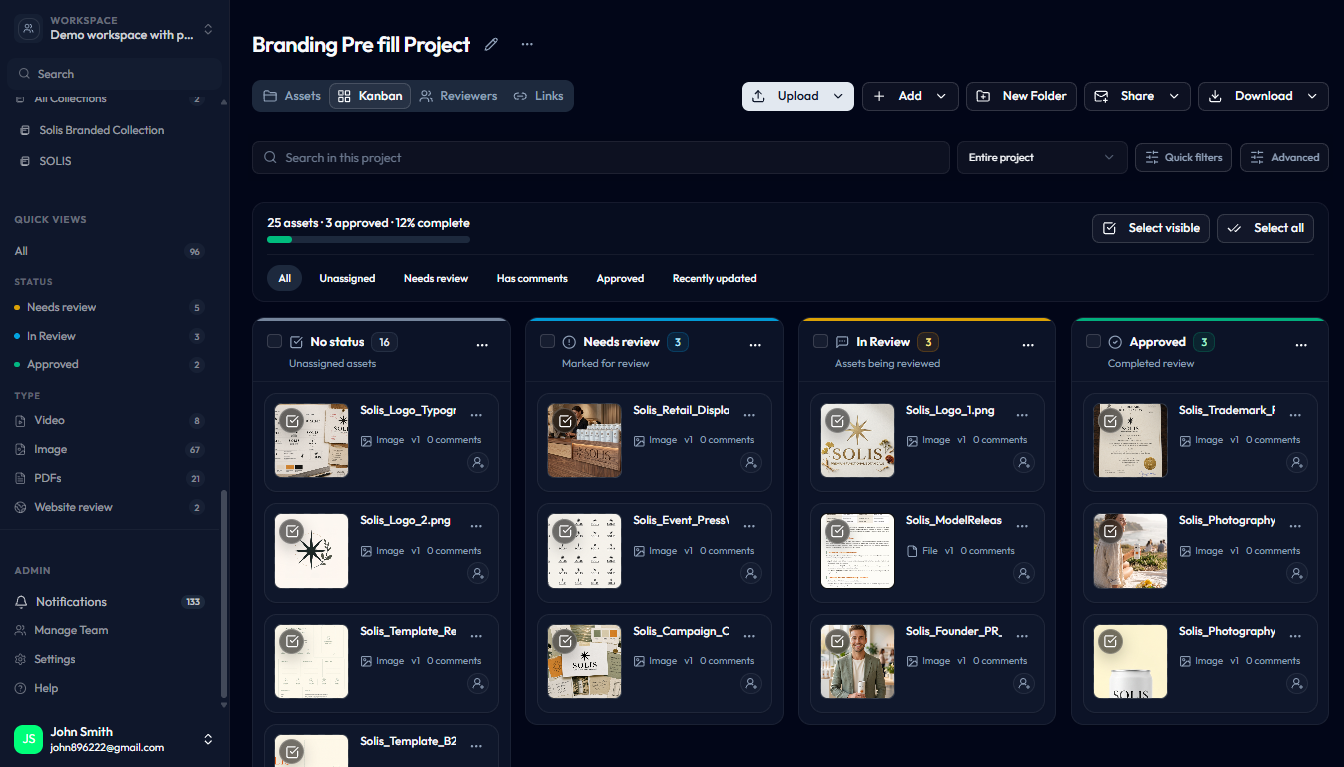Image resolution: width=1344 pixels, height=767 pixels.
Task: Open the Needs review status quick view
Action: point(108,308)
